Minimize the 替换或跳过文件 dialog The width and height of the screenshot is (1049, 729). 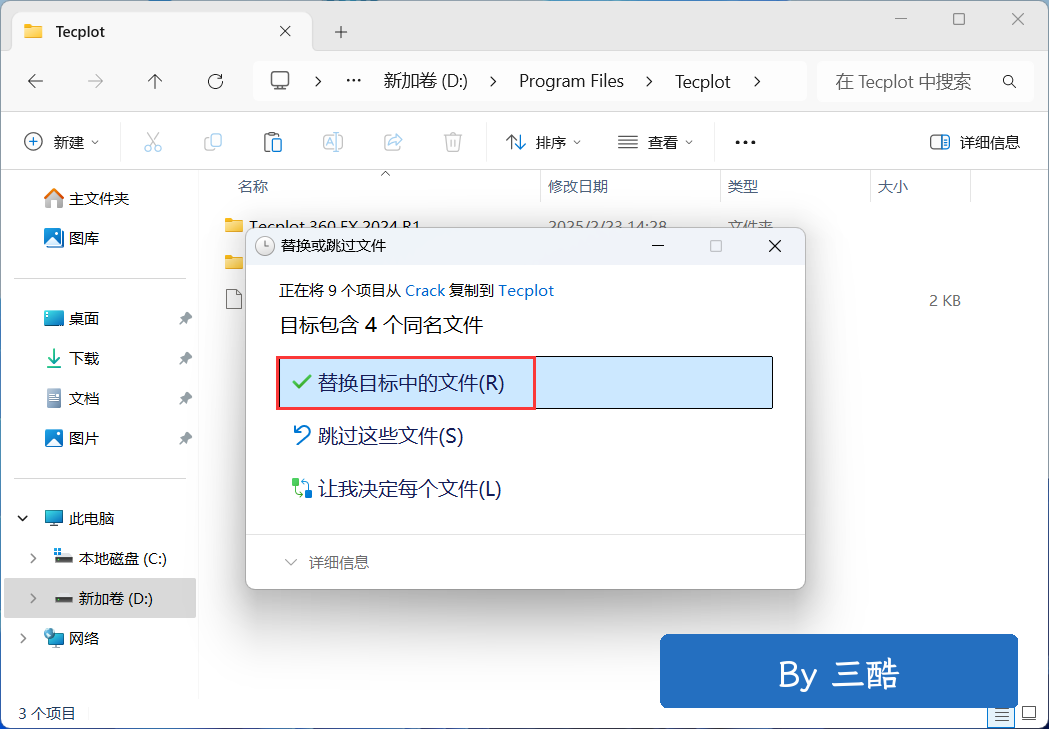click(658, 246)
